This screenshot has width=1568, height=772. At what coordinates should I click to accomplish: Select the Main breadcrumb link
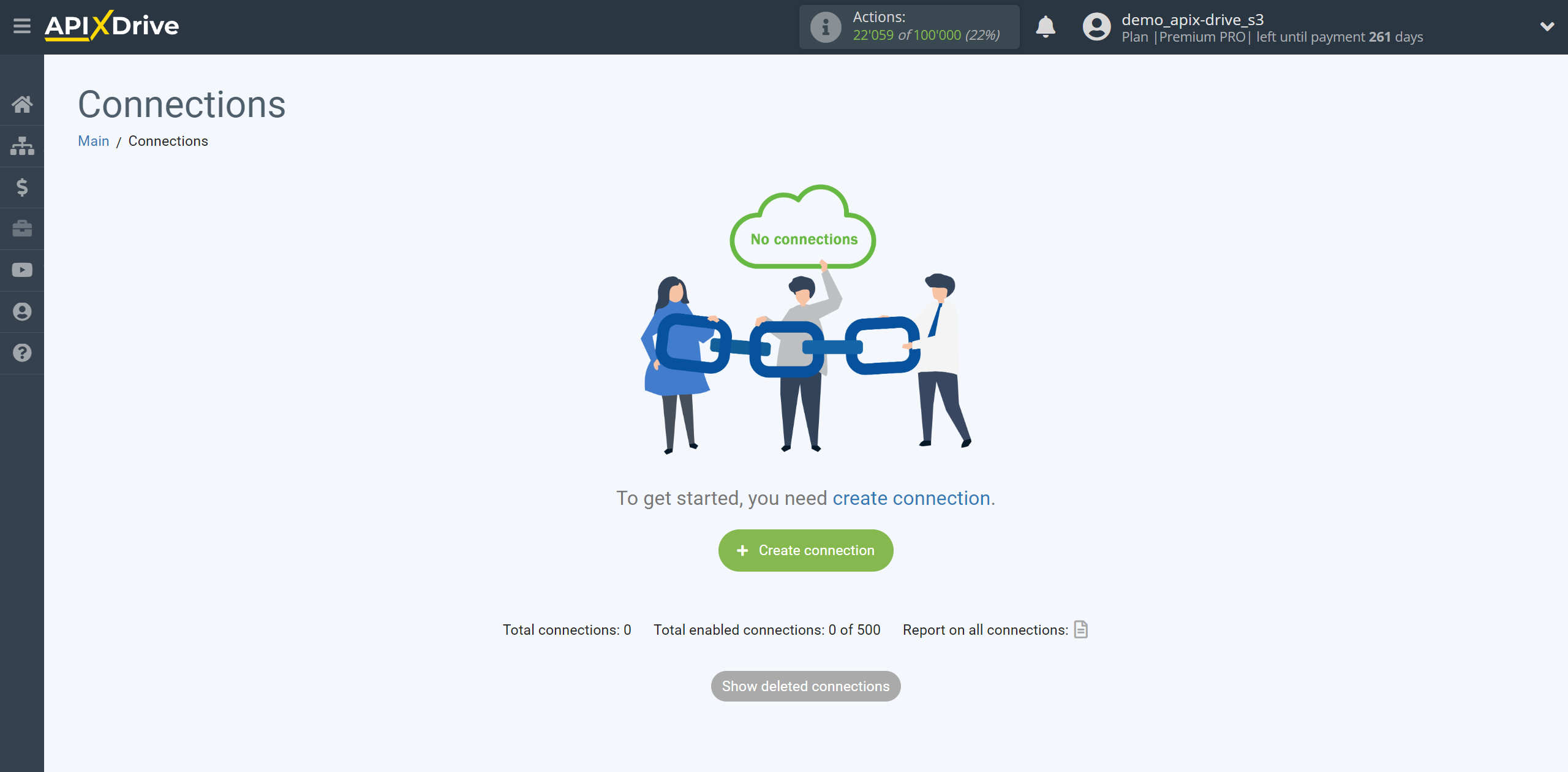[x=94, y=141]
